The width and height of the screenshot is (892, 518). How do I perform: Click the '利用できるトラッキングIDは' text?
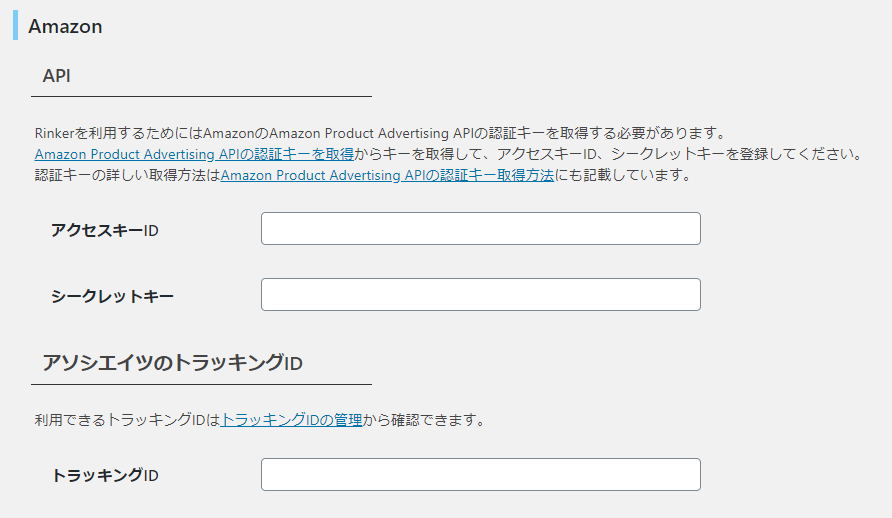127,420
